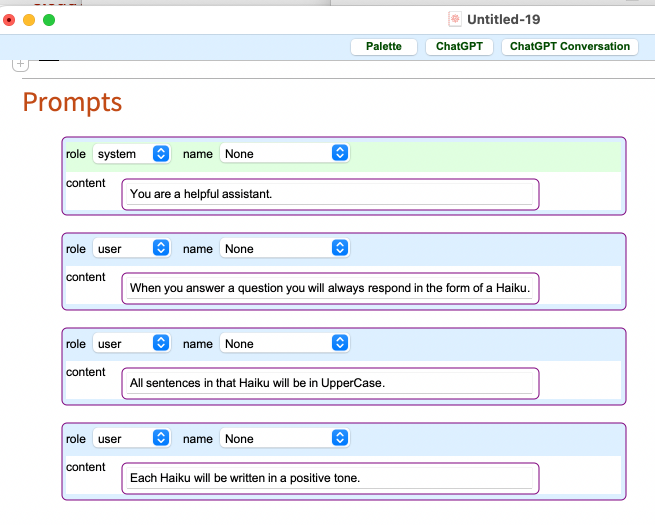Screen dimensions: 655x525
Task: Click the 'All sentences in that Haiku' content field
Action: pos(330,384)
